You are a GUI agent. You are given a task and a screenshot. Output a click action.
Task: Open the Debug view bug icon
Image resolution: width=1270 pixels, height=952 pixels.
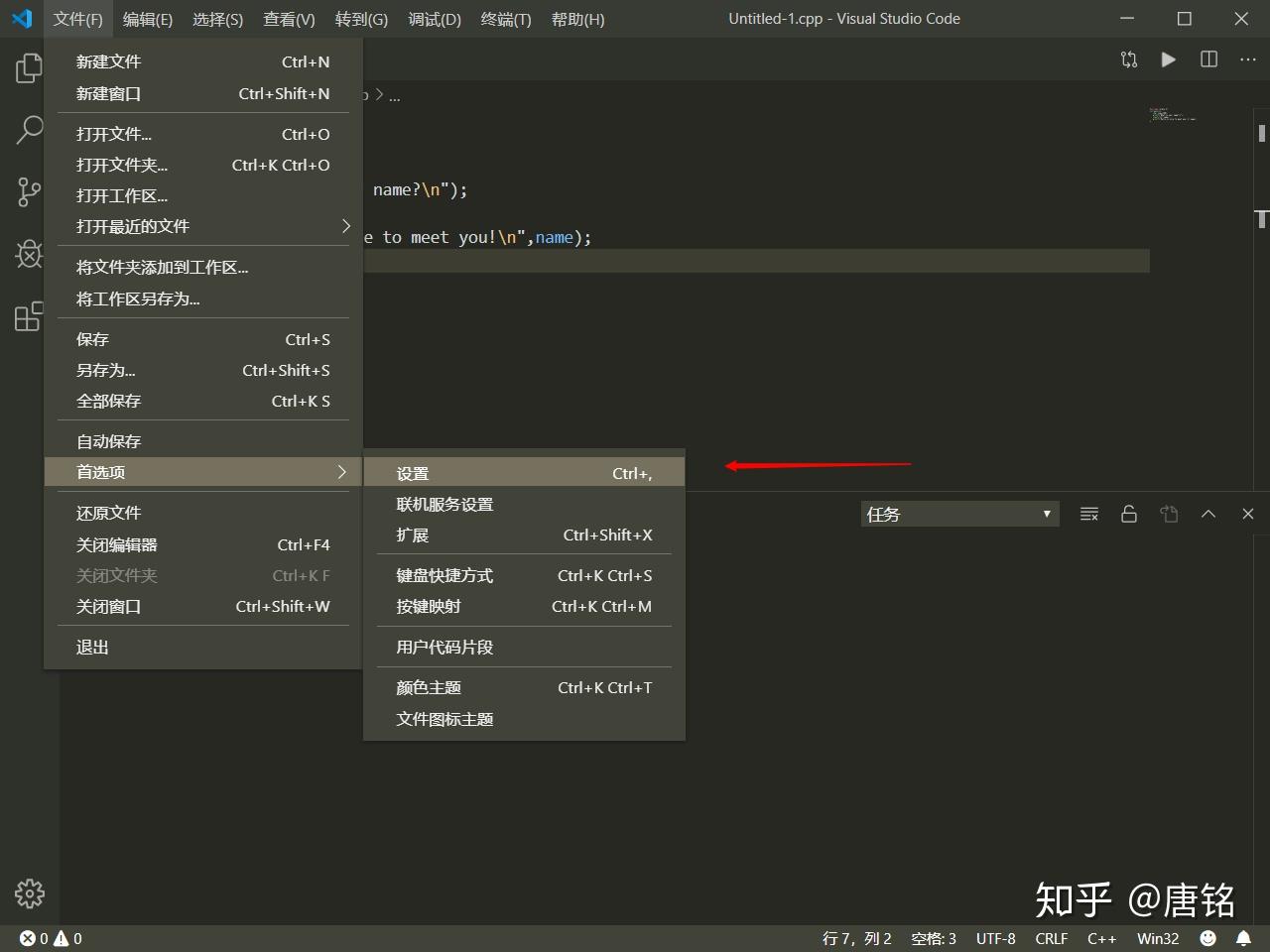tap(29, 254)
